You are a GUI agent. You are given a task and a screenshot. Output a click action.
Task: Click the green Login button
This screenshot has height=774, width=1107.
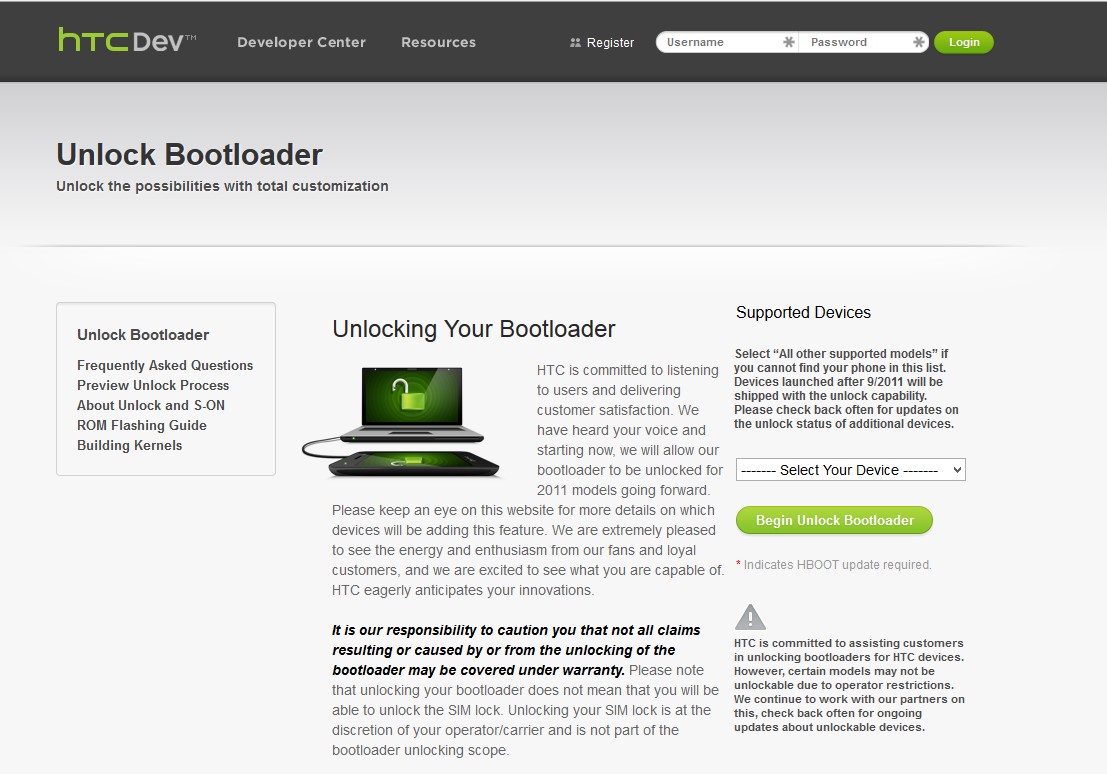coord(963,42)
